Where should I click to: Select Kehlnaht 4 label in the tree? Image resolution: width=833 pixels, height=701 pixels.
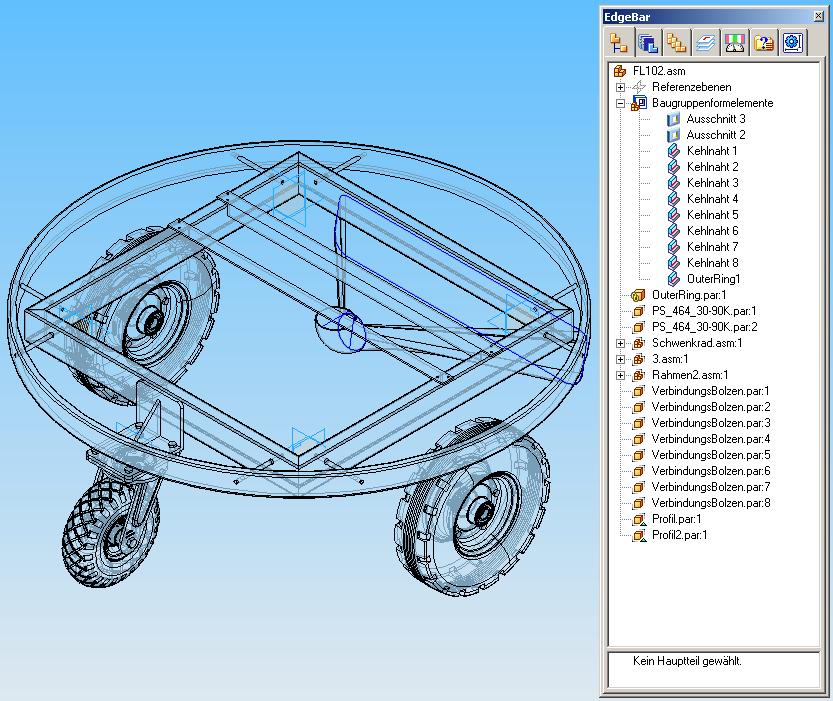(712, 199)
